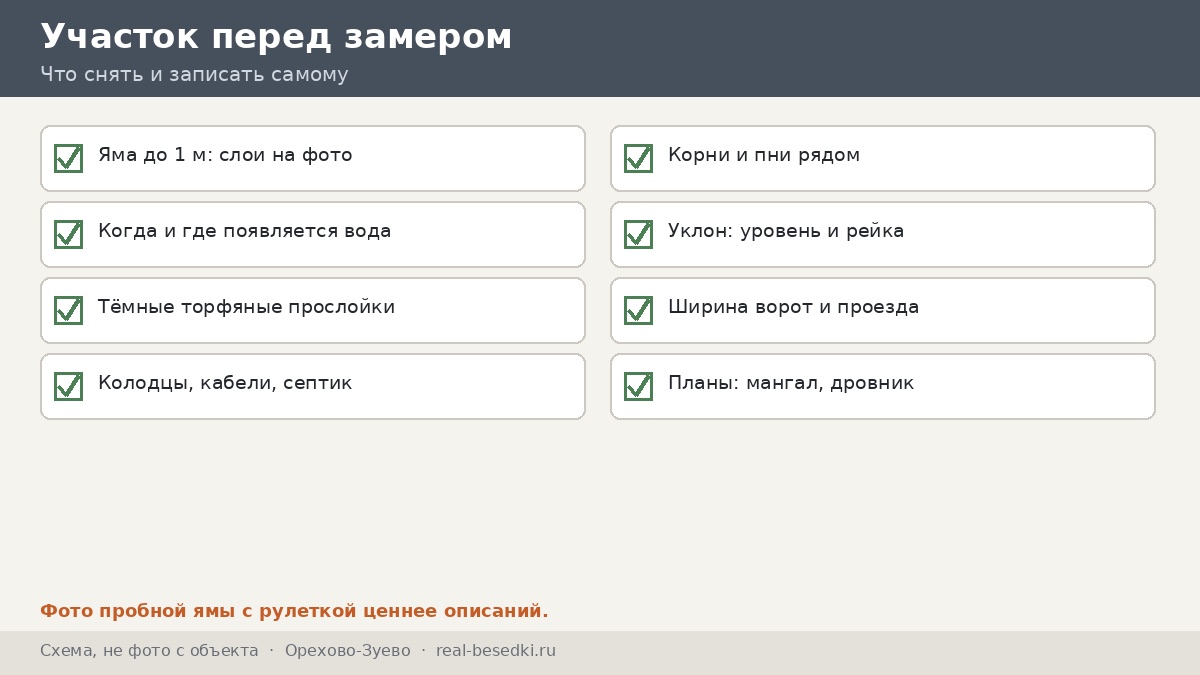This screenshot has height=675, width=1200.
Task: Toggle checkbox for 'Корни и пни рядом'
Action: tap(638, 158)
